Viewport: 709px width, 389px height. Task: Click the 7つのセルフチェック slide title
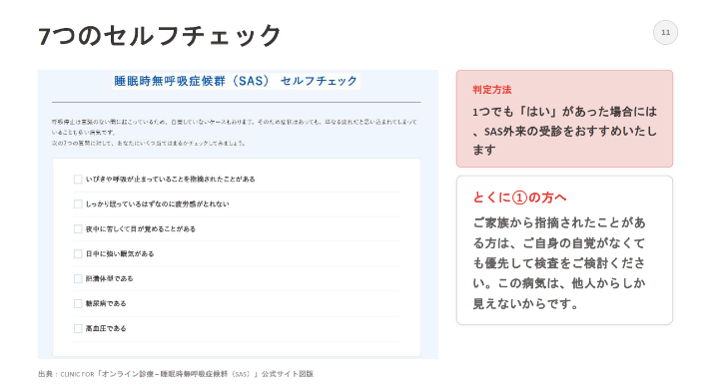(x=160, y=36)
